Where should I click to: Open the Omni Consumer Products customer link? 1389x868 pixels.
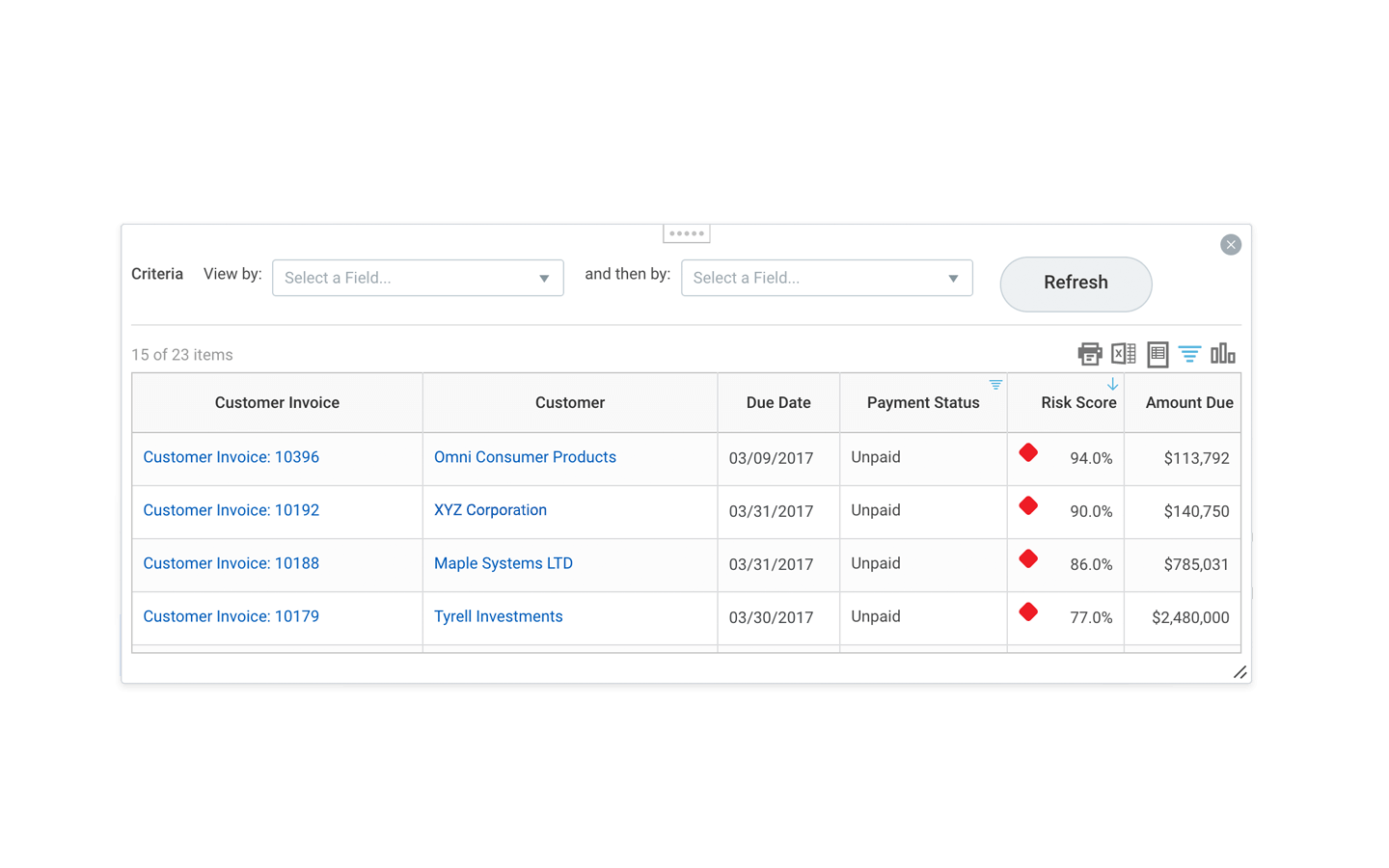[525, 457]
